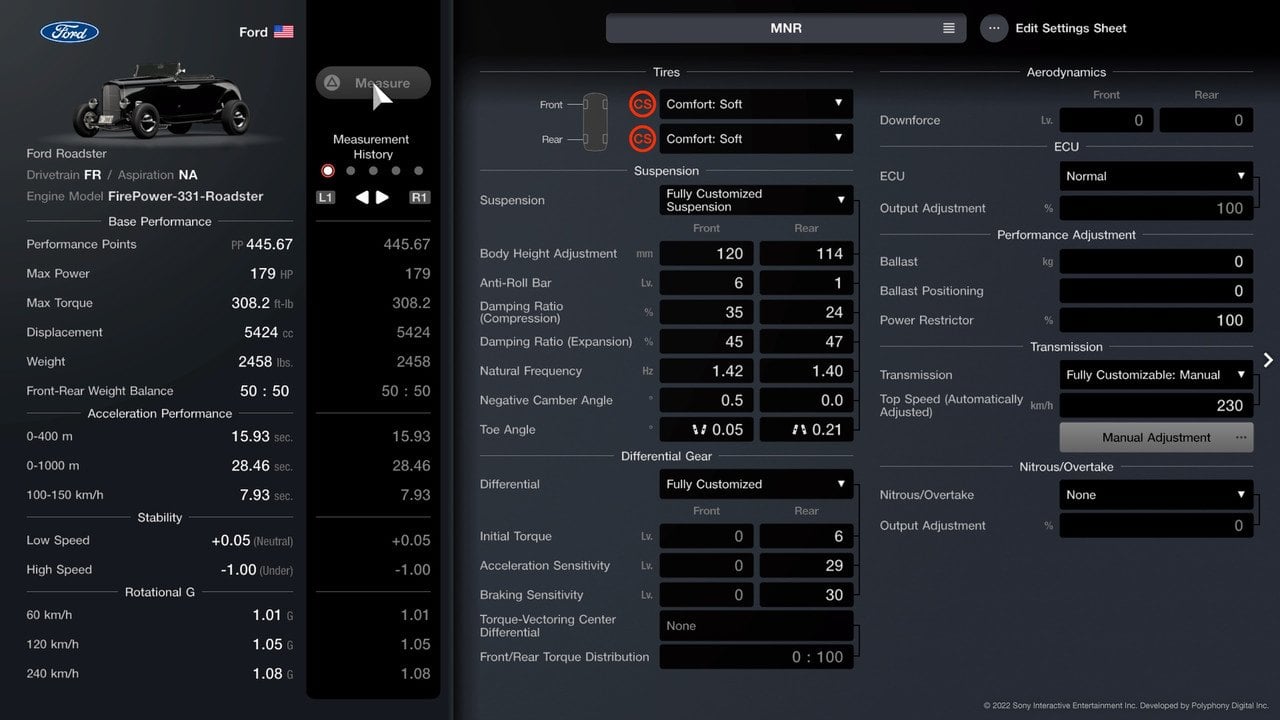1280x720 pixels.
Task: Select front Downforce value field
Action: click(1106, 120)
